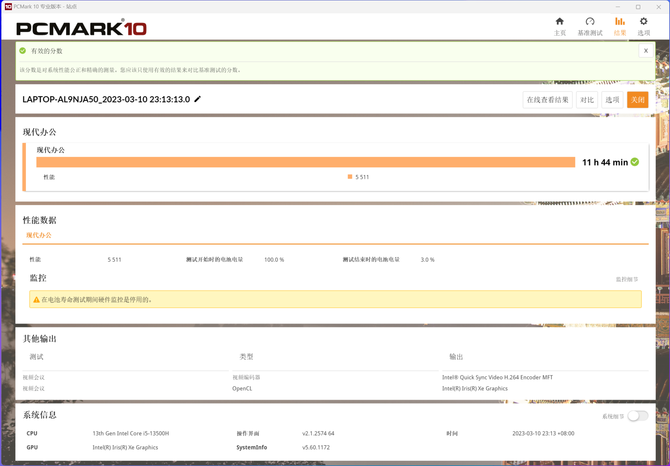The image size is (670, 466).
Task: Toggle the 系统细节 switch
Action: tap(638, 416)
